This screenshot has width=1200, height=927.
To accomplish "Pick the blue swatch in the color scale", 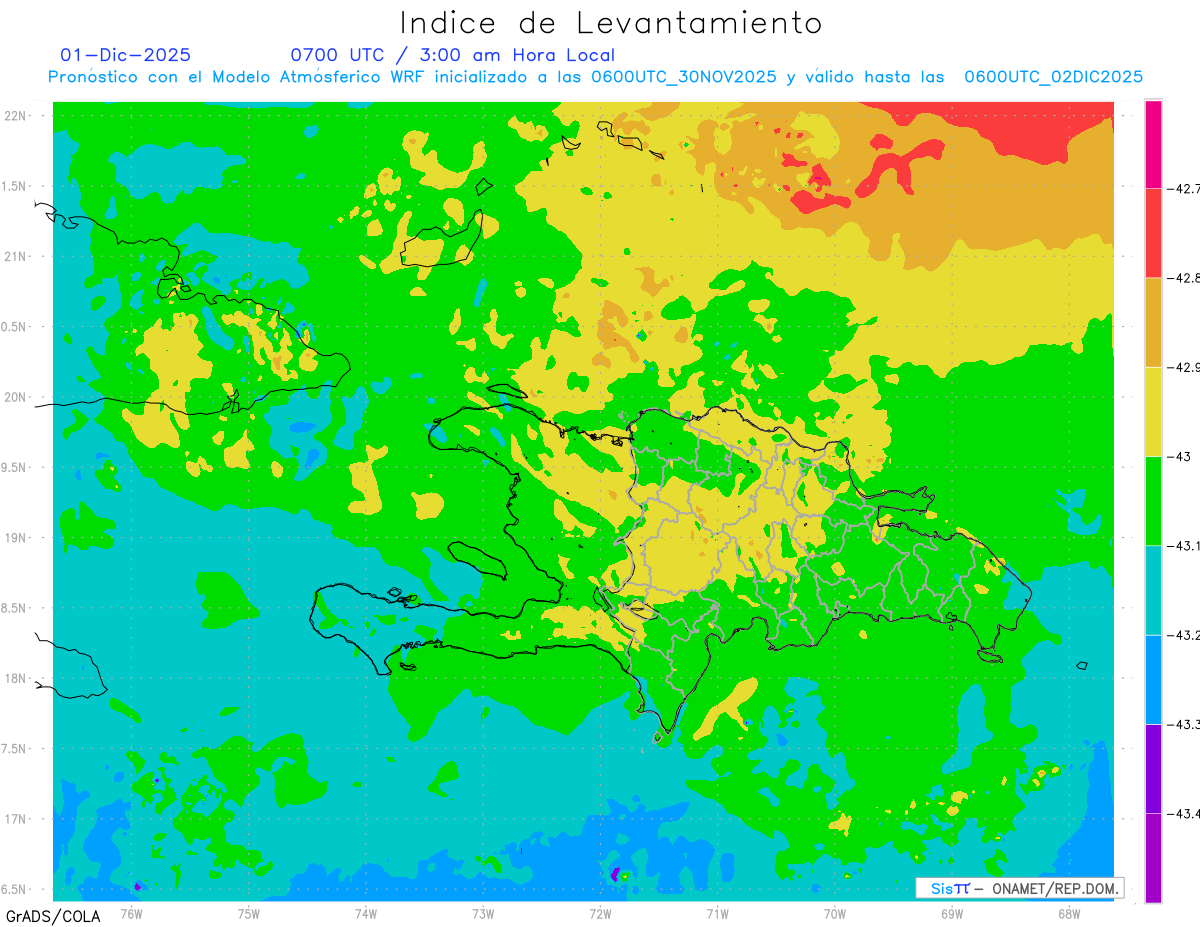I will click(x=1153, y=679).
